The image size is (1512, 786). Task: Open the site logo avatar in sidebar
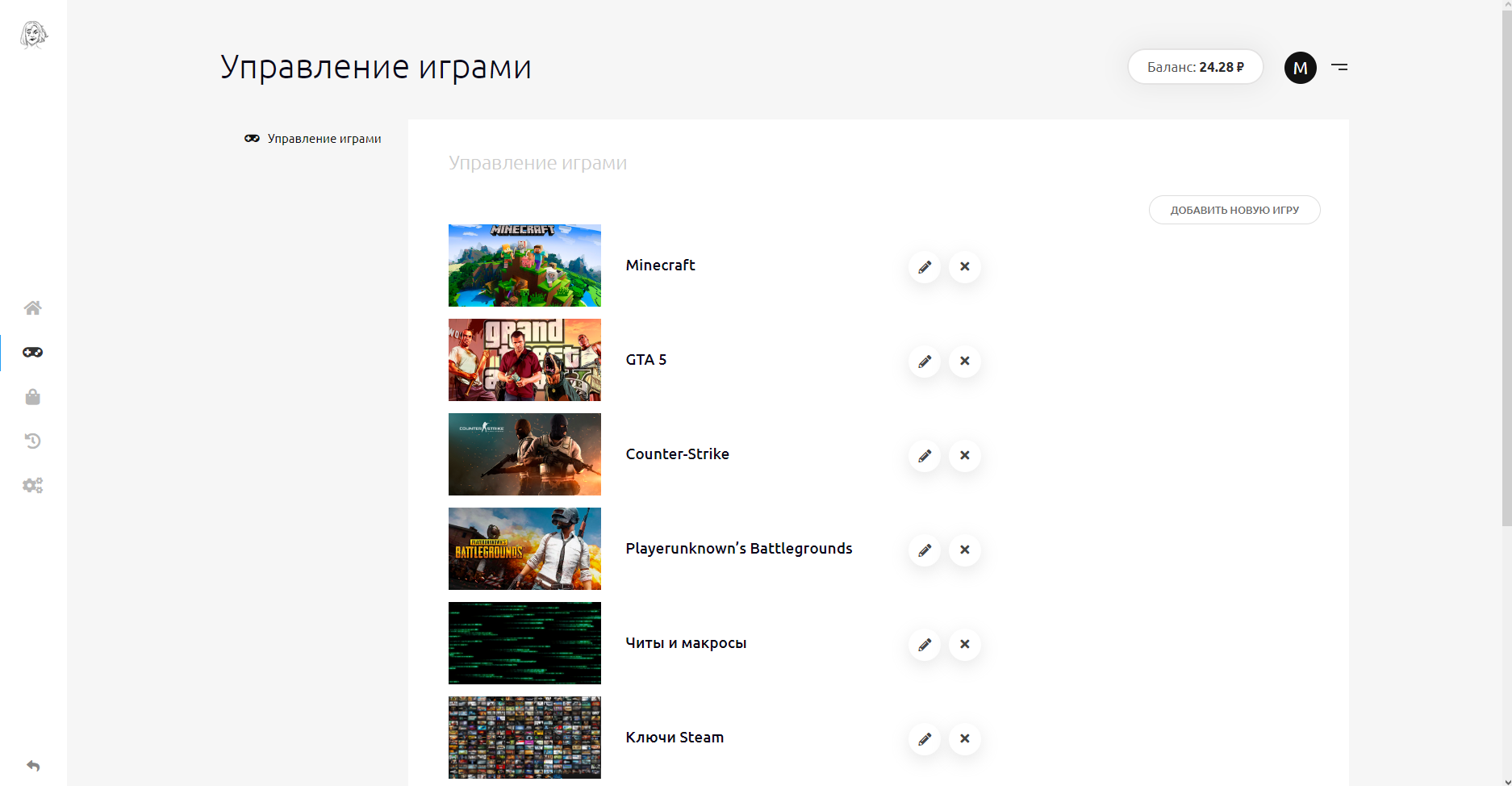(33, 35)
